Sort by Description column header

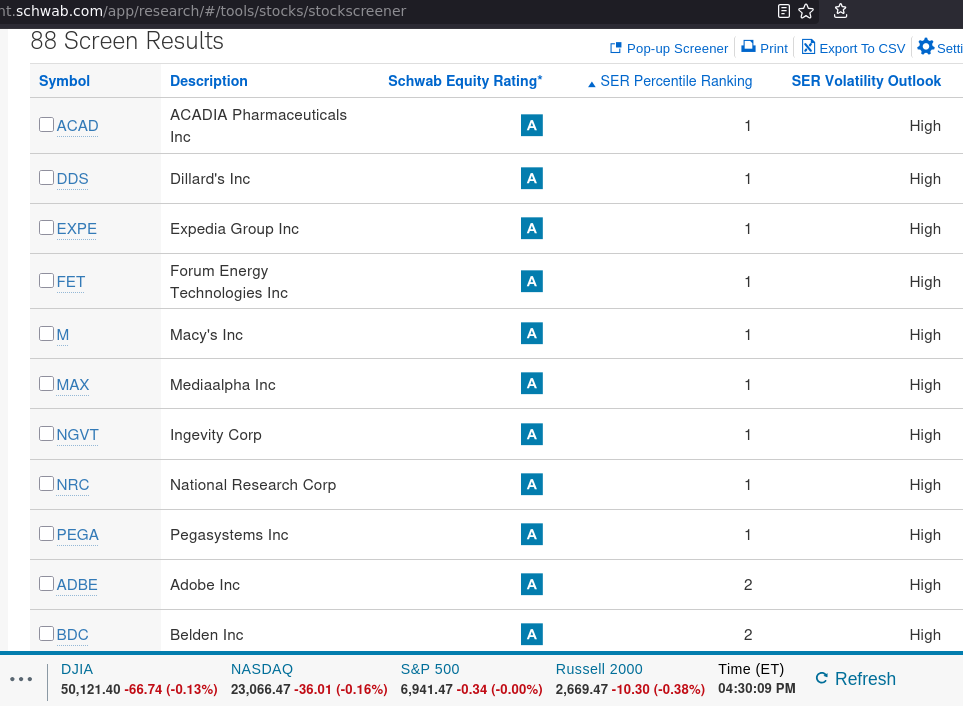[x=209, y=81]
